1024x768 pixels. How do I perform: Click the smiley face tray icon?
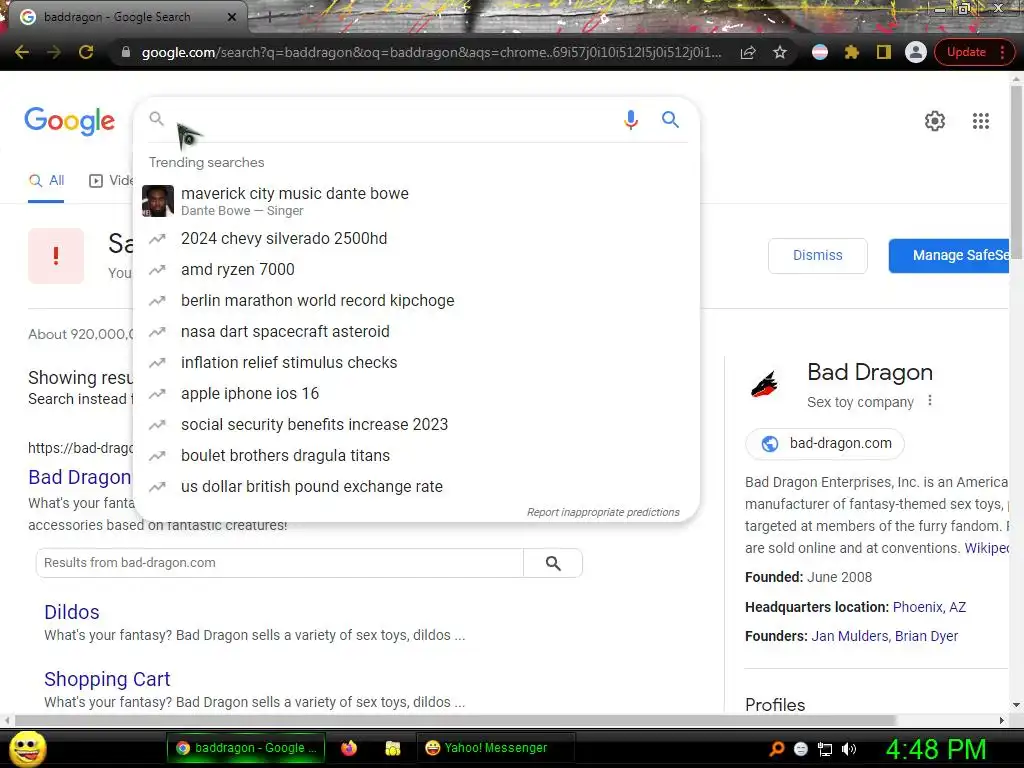point(801,749)
